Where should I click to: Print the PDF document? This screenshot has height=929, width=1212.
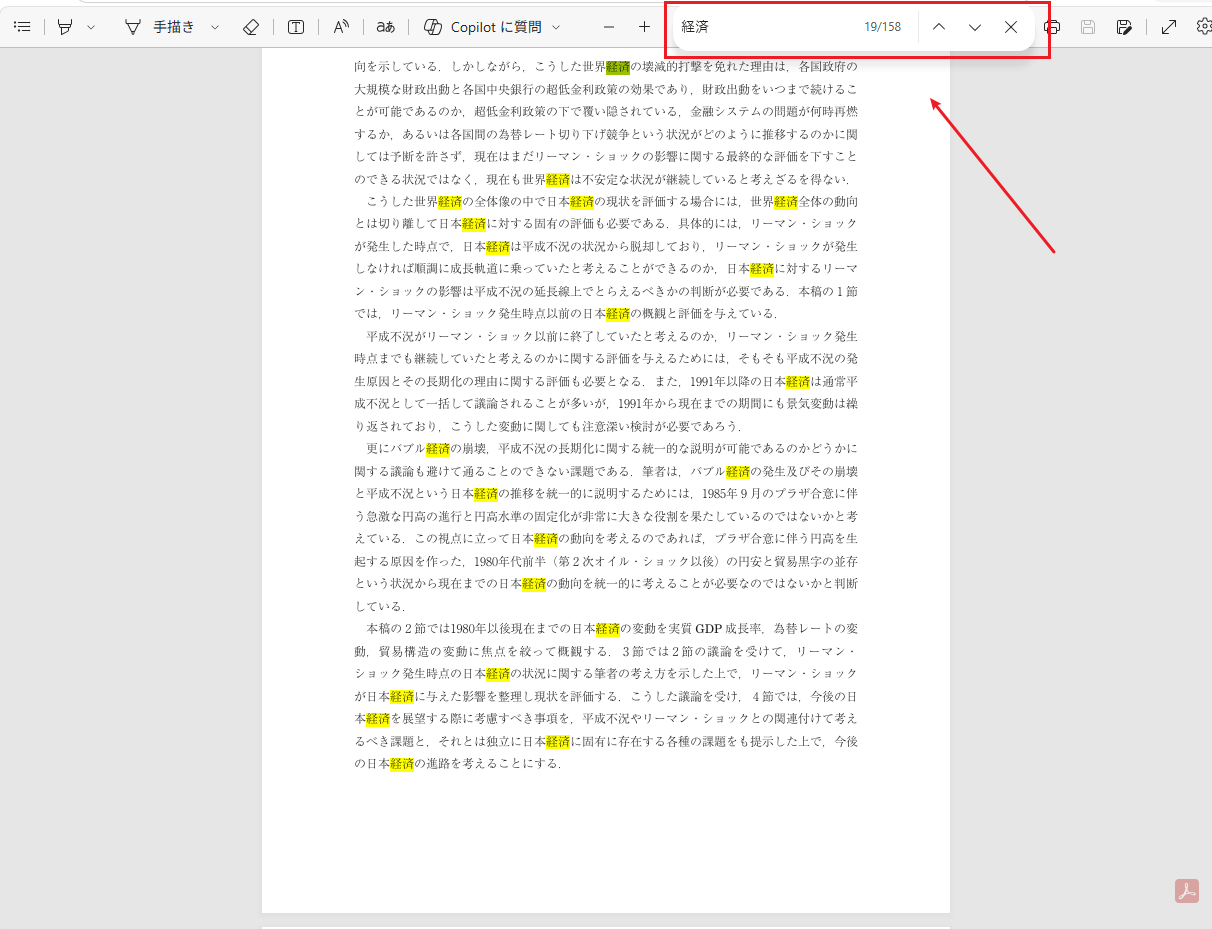click(x=1052, y=27)
